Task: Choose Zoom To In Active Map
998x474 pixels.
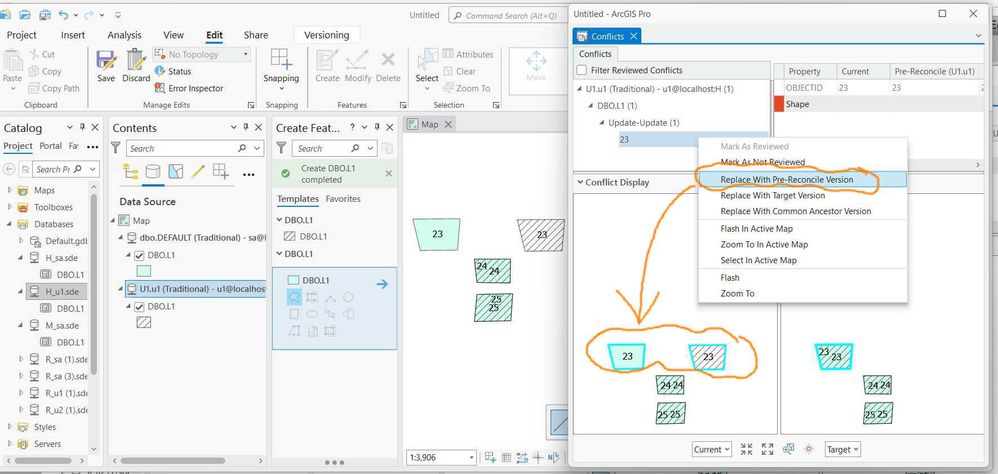Action: coord(764,244)
